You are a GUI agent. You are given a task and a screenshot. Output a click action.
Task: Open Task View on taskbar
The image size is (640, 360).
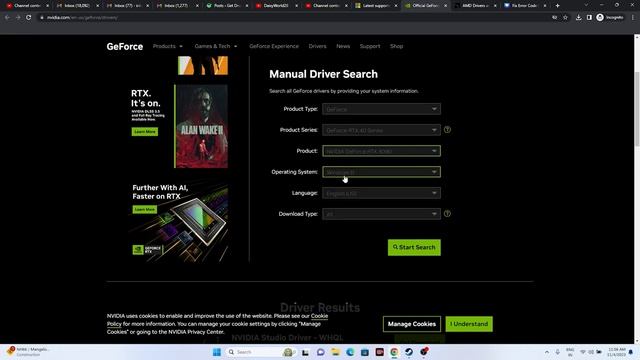(305, 352)
